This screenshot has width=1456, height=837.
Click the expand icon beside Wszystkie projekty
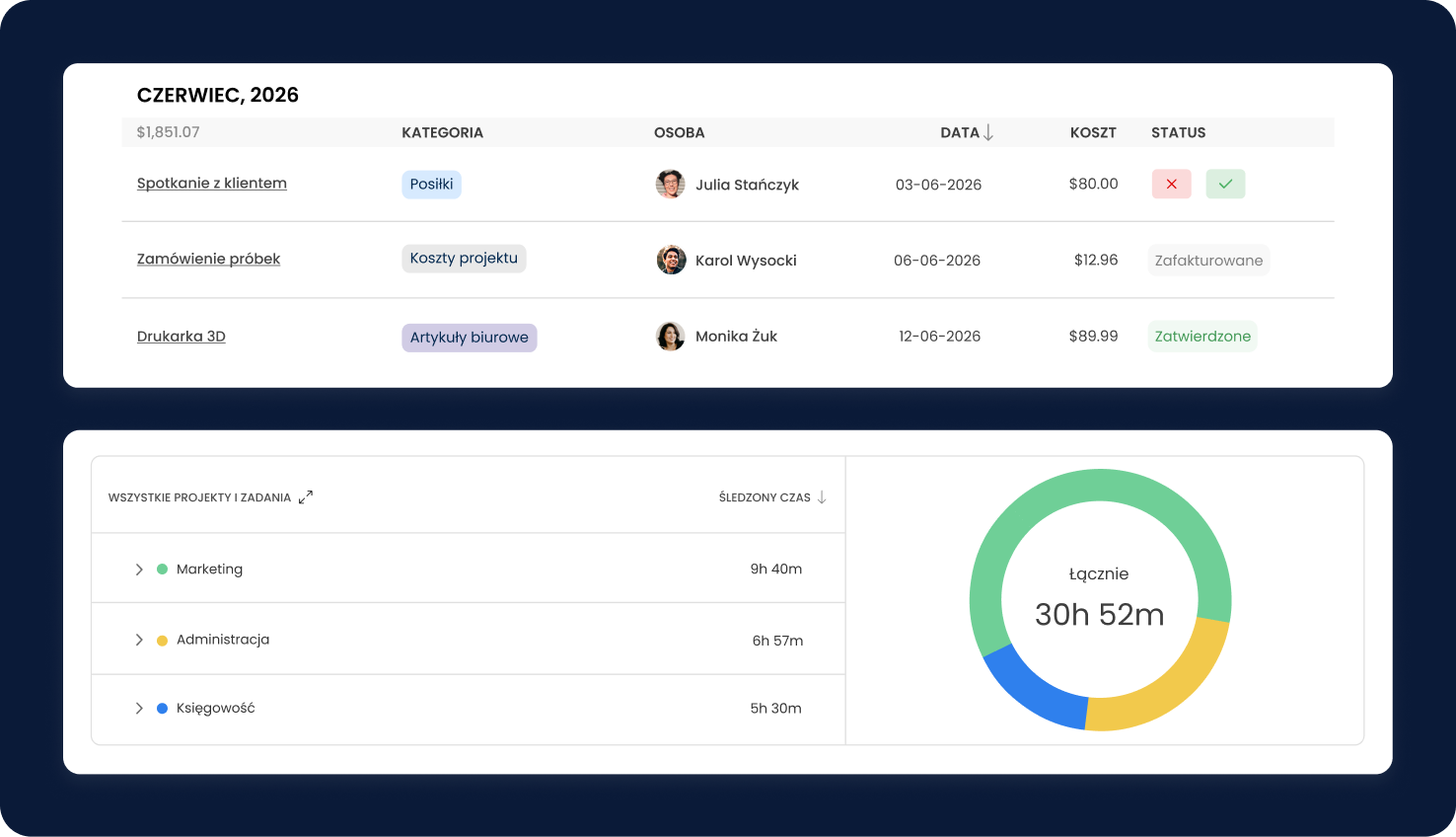(306, 497)
